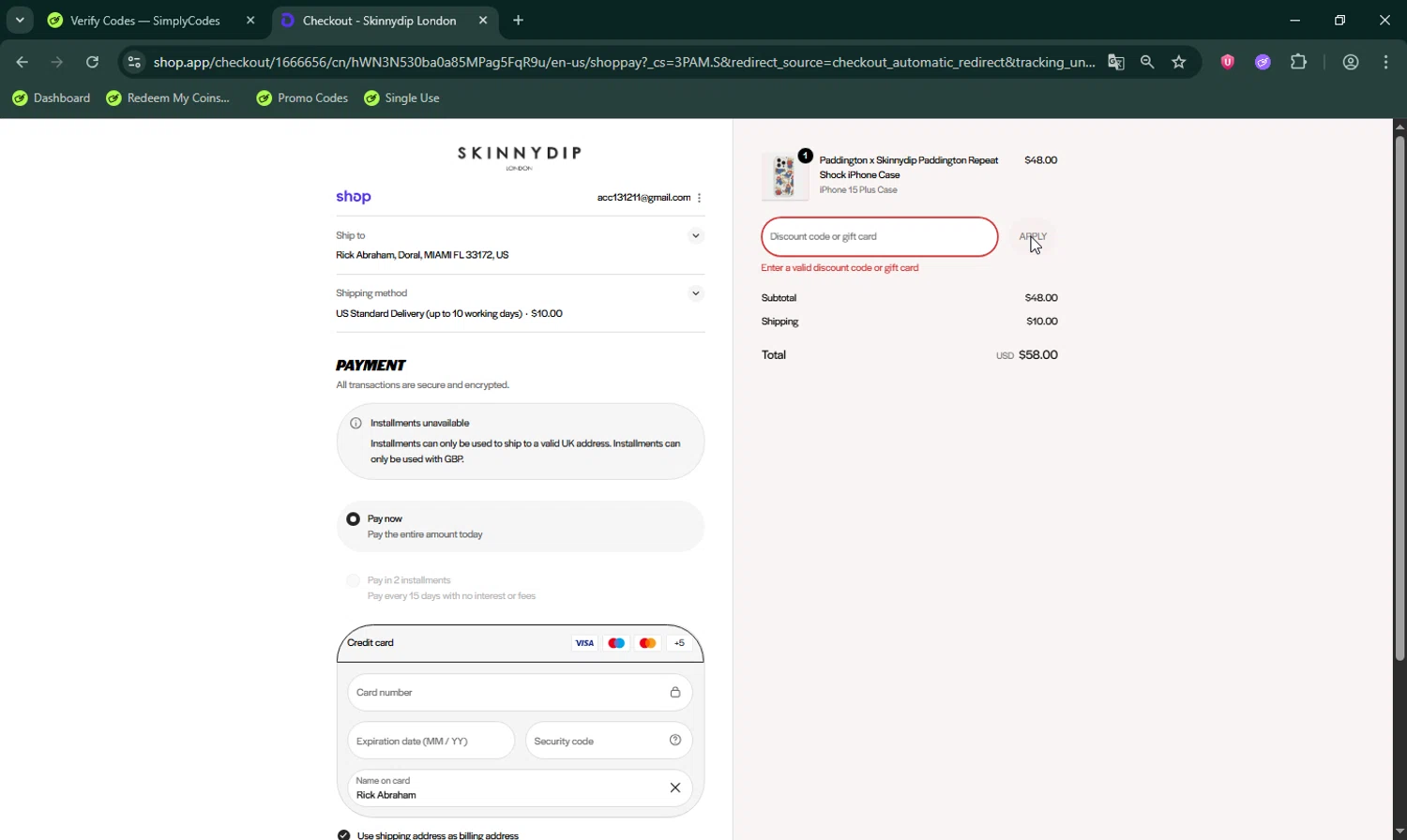
Task: Close the Verify Codes tab
Action: point(250,20)
